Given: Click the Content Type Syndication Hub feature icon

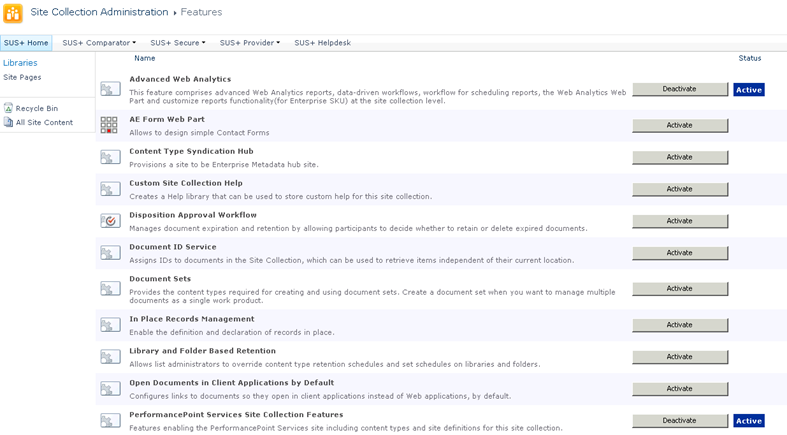Looking at the screenshot, I should 110,158.
